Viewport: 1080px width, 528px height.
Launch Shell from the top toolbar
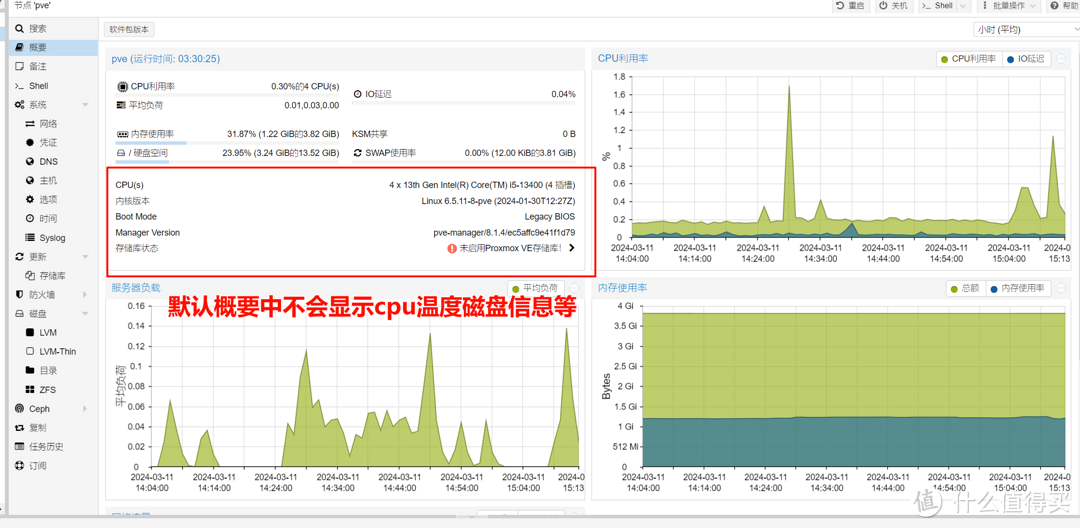[937, 6]
